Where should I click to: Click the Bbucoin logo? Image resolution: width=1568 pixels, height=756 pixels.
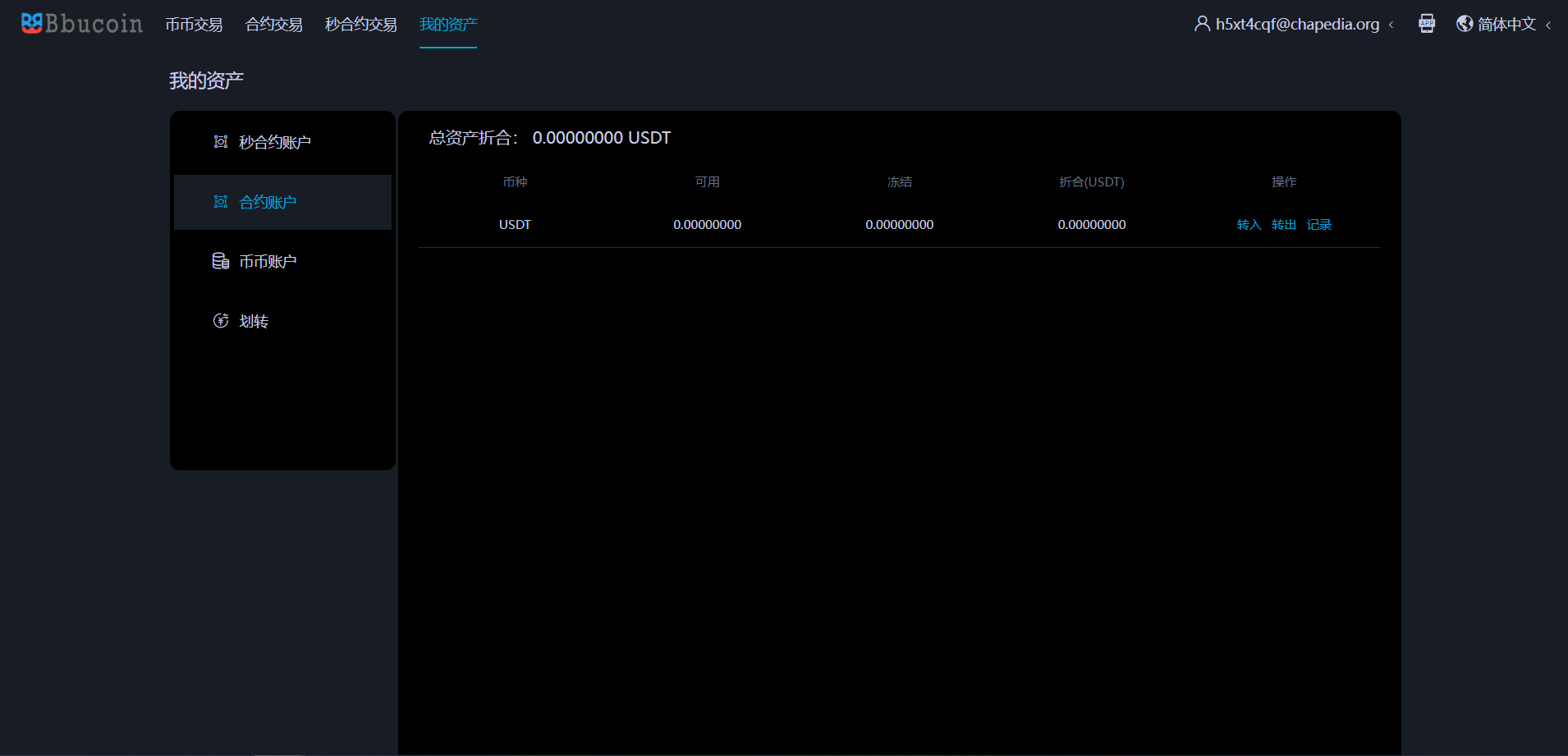[x=81, y=24]
